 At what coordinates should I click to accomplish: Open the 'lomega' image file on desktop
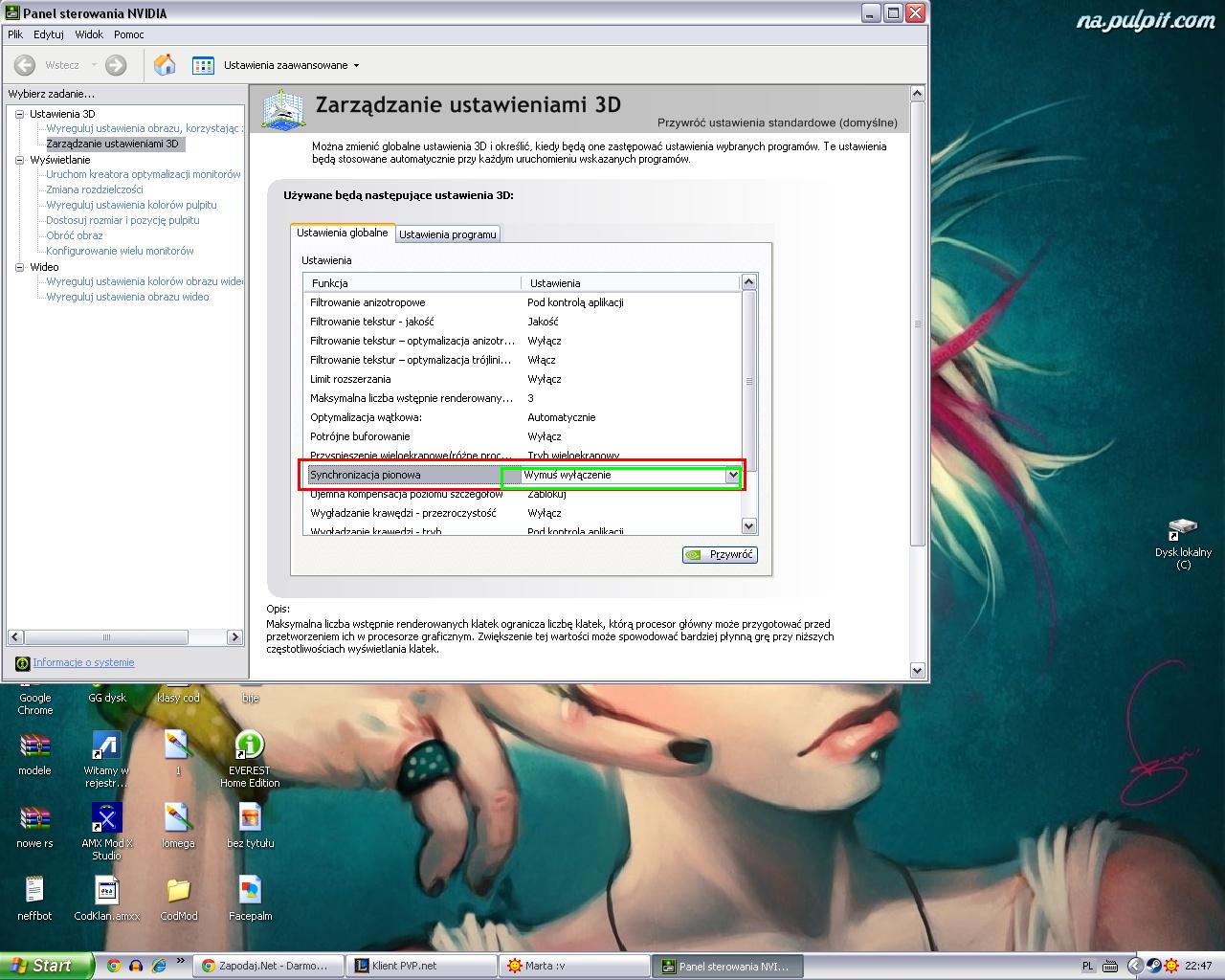tap(178, 819)
